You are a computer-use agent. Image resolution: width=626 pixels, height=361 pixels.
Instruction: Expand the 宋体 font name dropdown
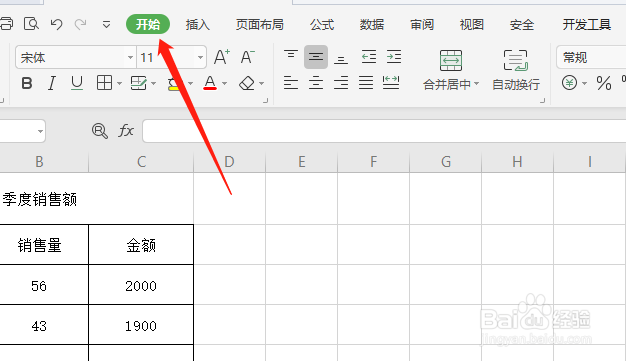(130, 58)
